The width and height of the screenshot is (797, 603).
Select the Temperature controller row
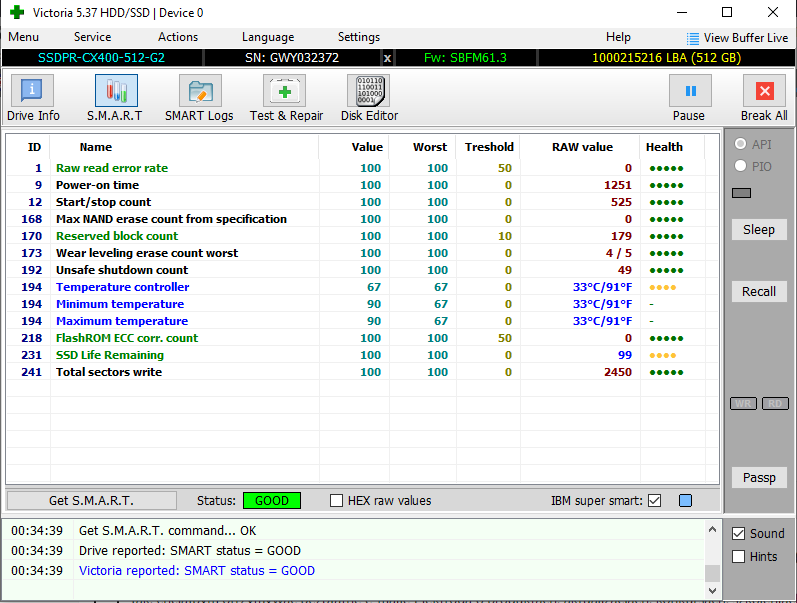tap(362, 287)
